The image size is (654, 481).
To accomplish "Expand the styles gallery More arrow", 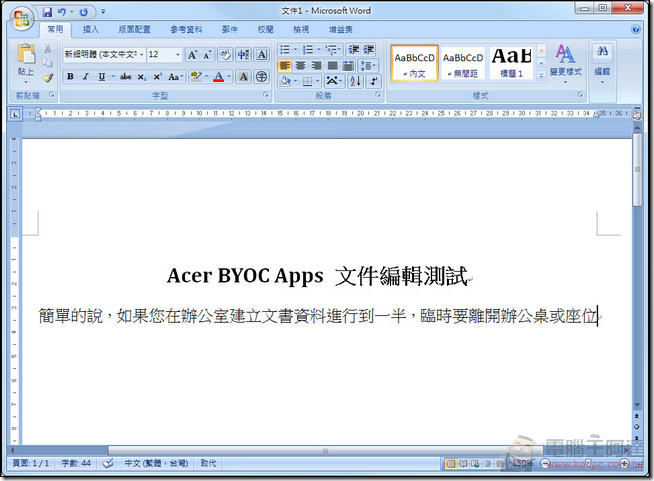I will pyautogui.click(x=541, y=76).
